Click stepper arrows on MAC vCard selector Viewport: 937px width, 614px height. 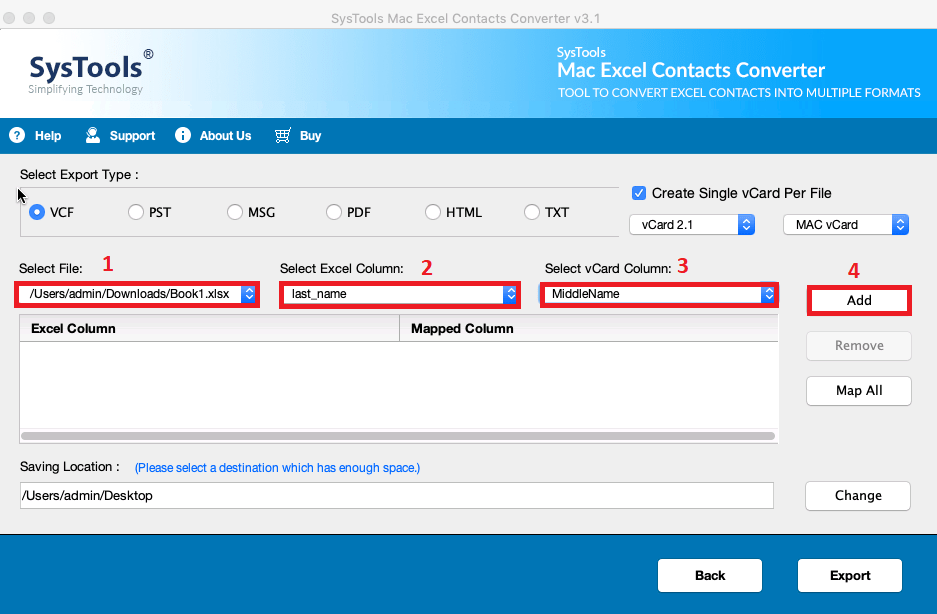click(x=901, y=224)
